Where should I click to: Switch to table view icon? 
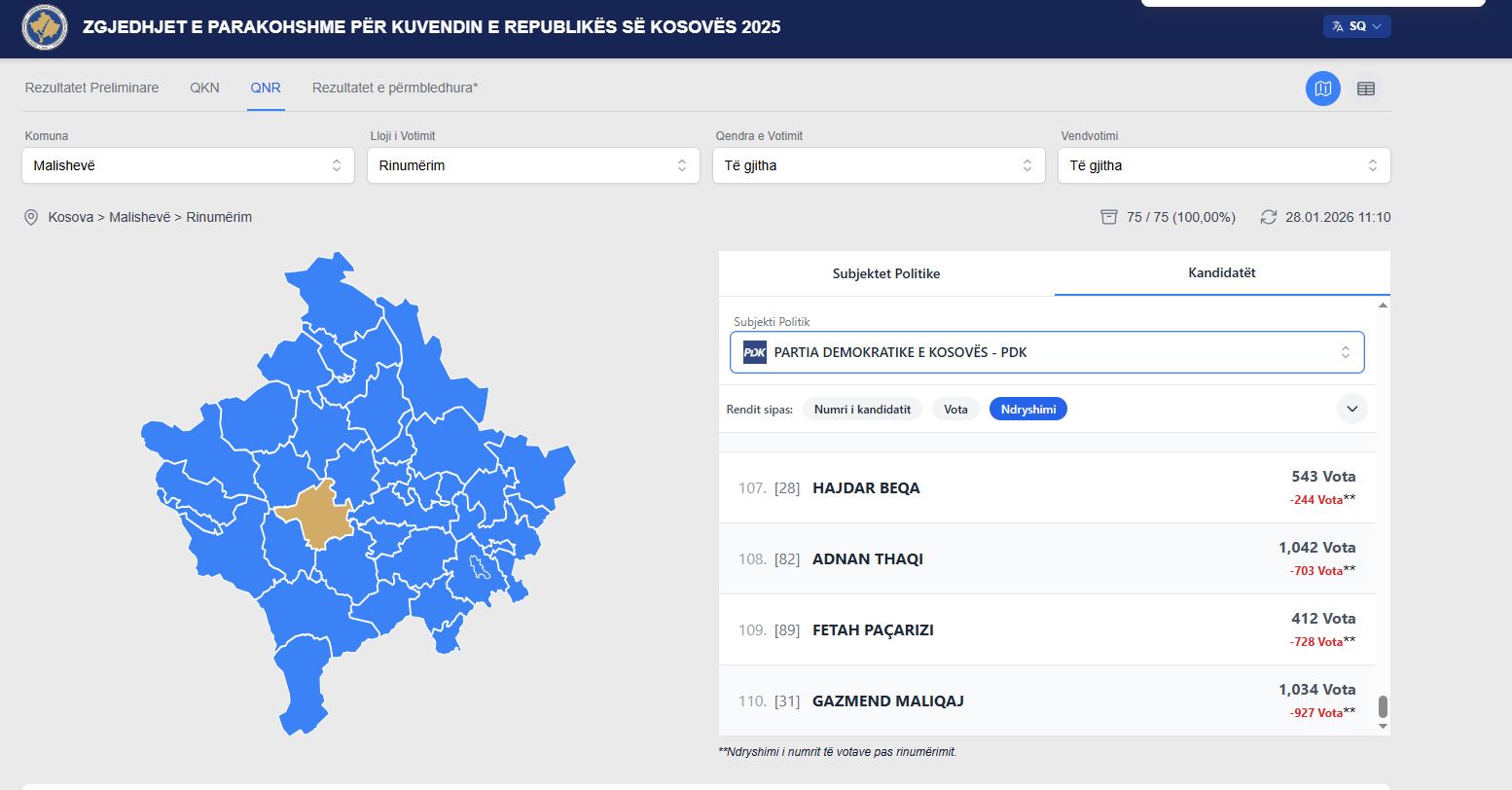pyautogui.click(x=1365, y=89)
